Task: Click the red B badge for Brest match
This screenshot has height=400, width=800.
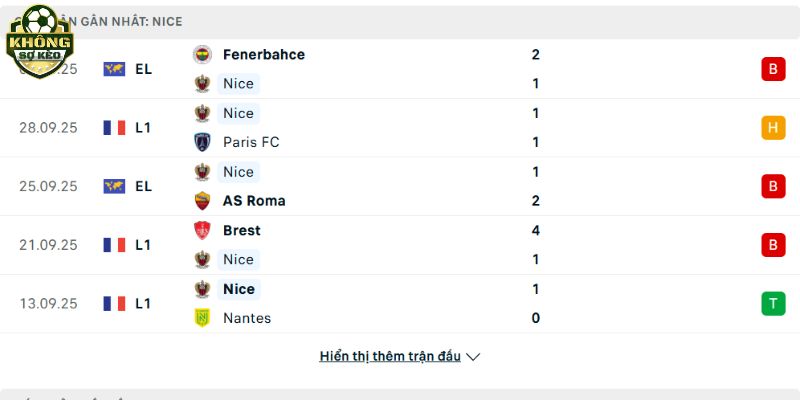Action: click(x=773, y=245)
